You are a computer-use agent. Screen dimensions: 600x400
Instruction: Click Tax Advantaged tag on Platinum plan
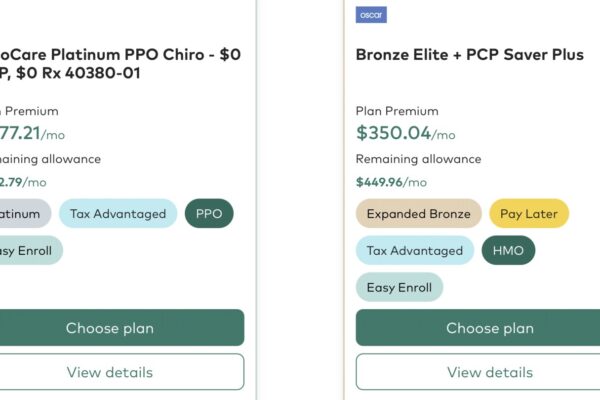(x=118, y=214)
